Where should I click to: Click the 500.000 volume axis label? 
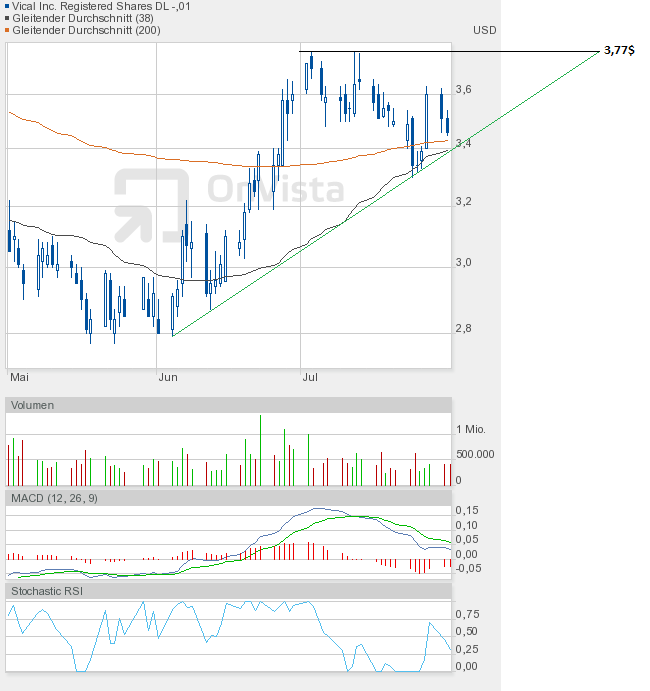pos(475,454)
